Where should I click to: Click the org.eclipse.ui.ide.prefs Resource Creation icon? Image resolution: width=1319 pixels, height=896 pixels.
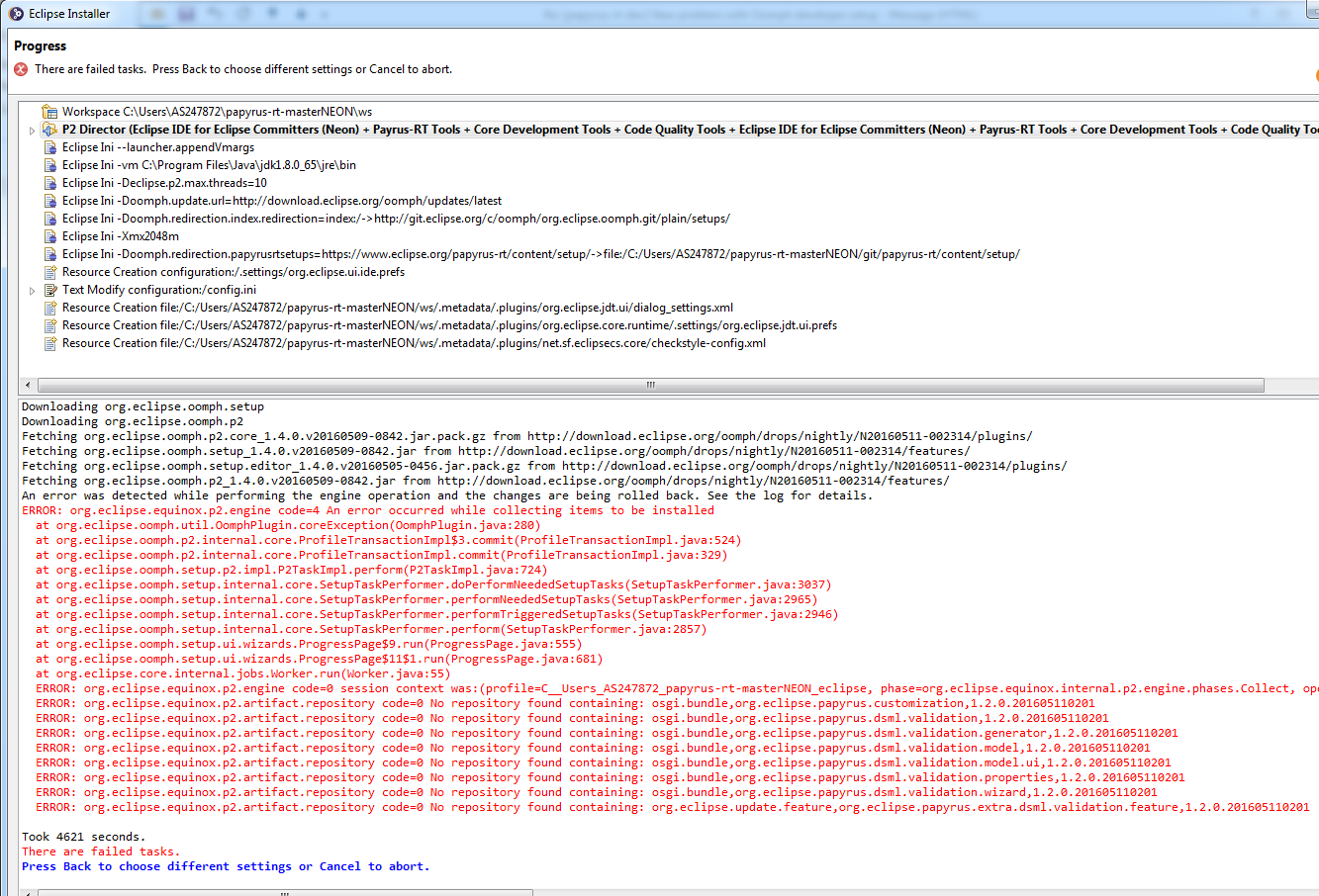[50, 272]
